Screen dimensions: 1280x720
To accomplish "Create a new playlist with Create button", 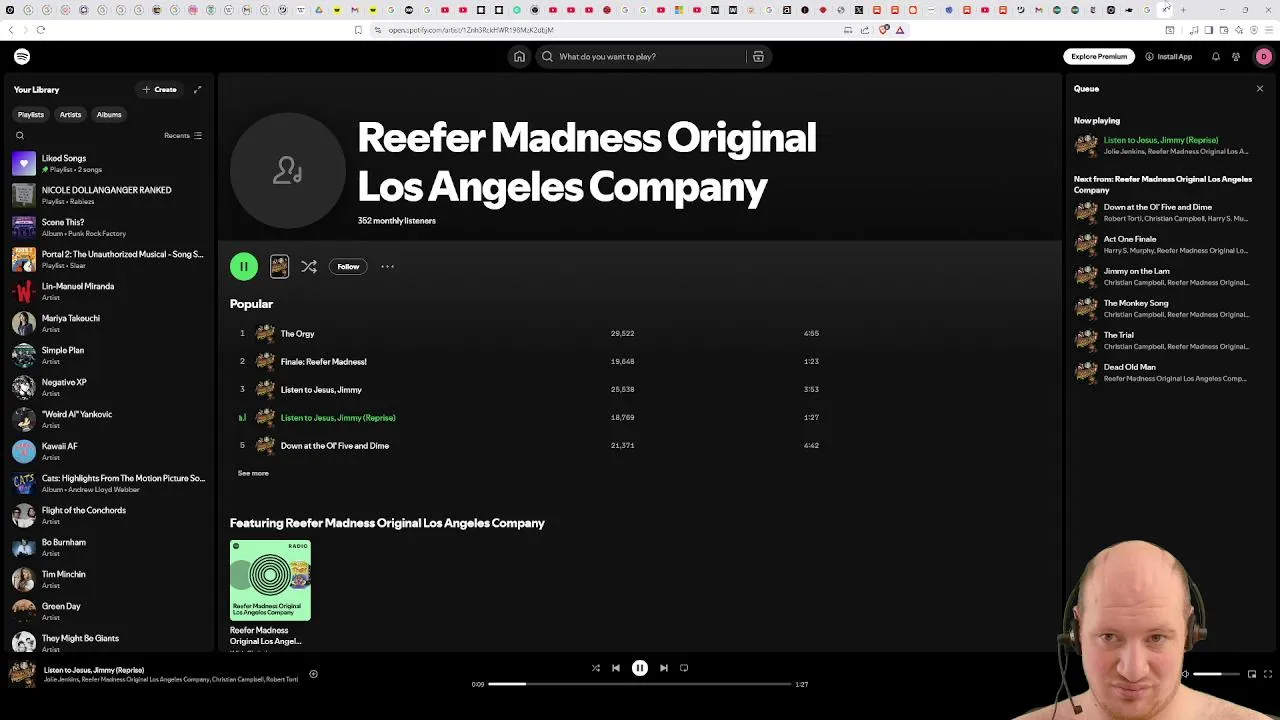I will click(160, 90).
